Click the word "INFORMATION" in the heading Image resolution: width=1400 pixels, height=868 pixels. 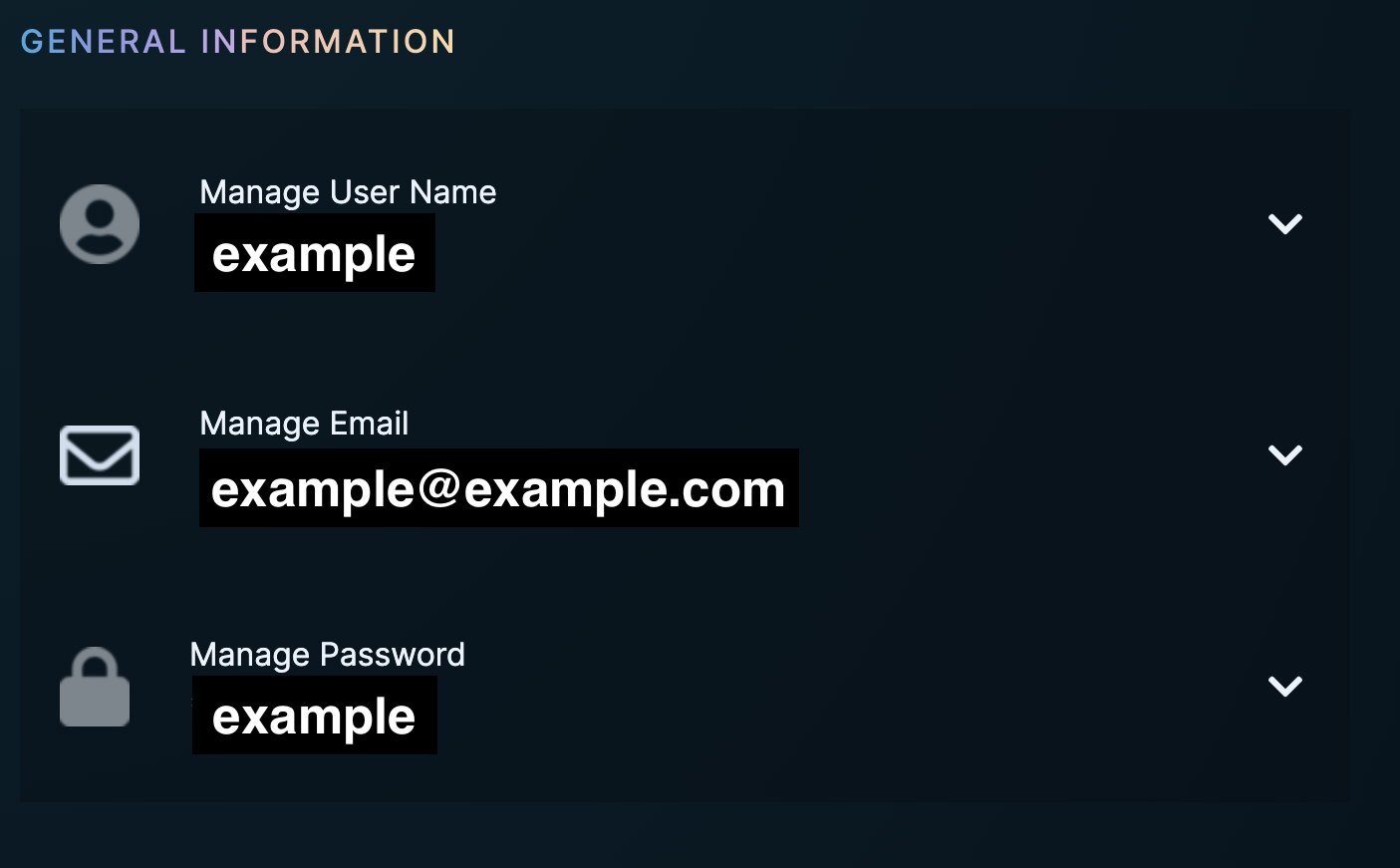(x=328, y=42)
